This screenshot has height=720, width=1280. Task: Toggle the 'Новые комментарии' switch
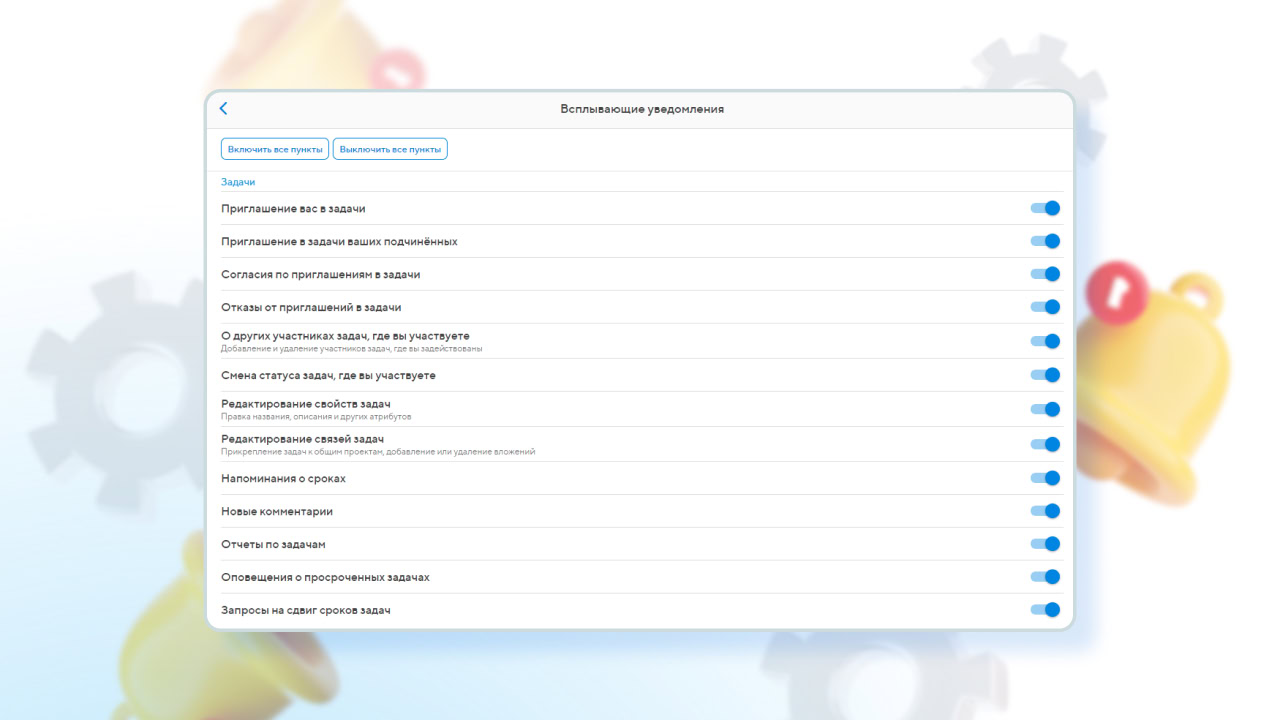pyautogui.click(x=1045, y=511)
